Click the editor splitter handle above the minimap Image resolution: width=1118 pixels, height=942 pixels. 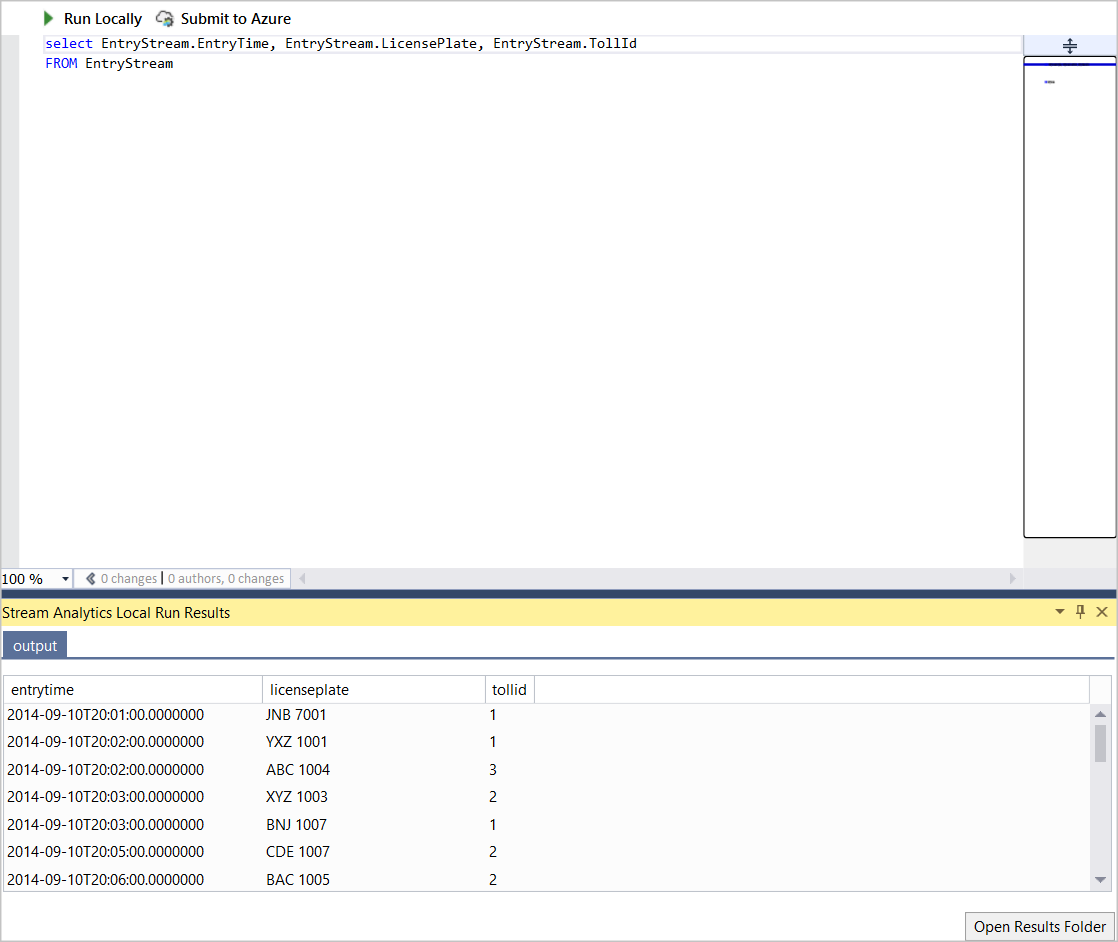pos(1069,45)
